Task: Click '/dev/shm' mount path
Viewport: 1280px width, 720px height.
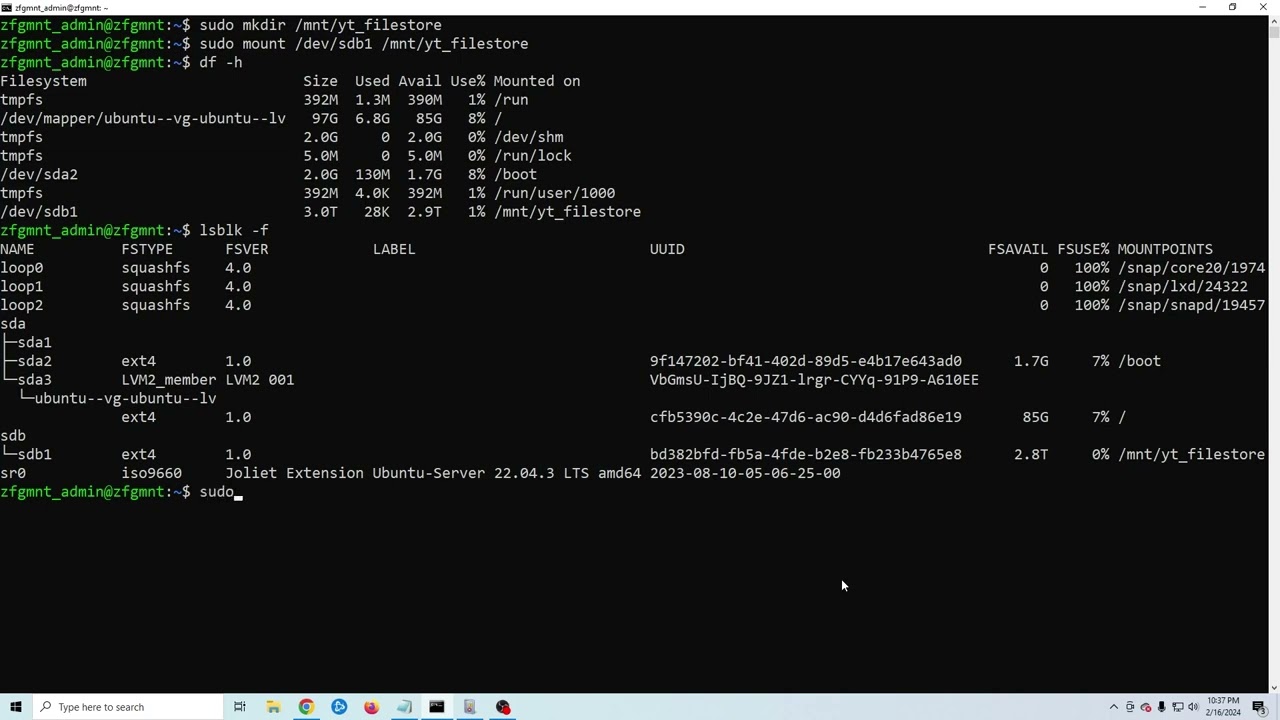Action: tap(528, 137)
